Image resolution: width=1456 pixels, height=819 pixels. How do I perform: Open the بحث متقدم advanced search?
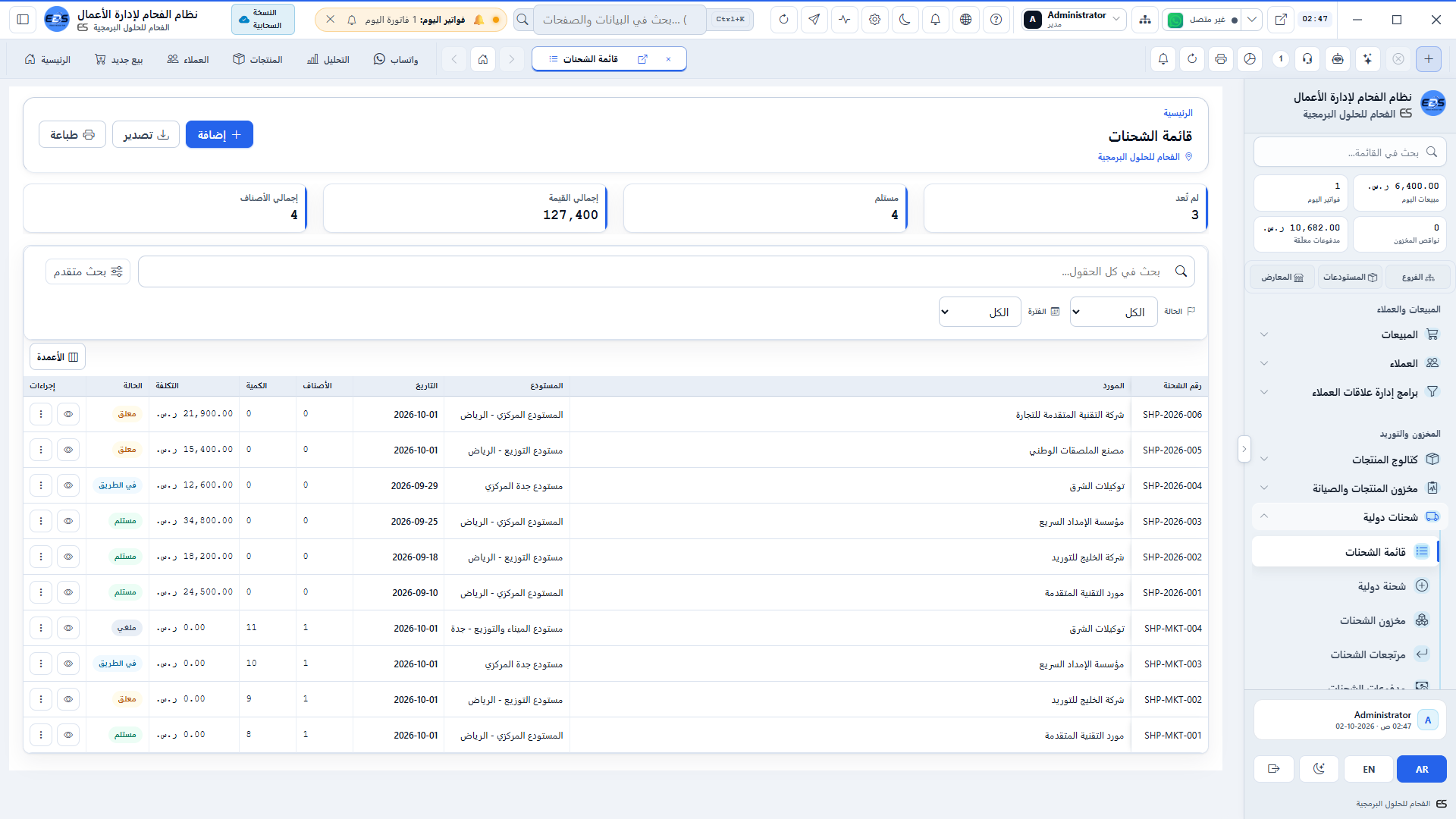pyautogui.click(x=88, y=271)
